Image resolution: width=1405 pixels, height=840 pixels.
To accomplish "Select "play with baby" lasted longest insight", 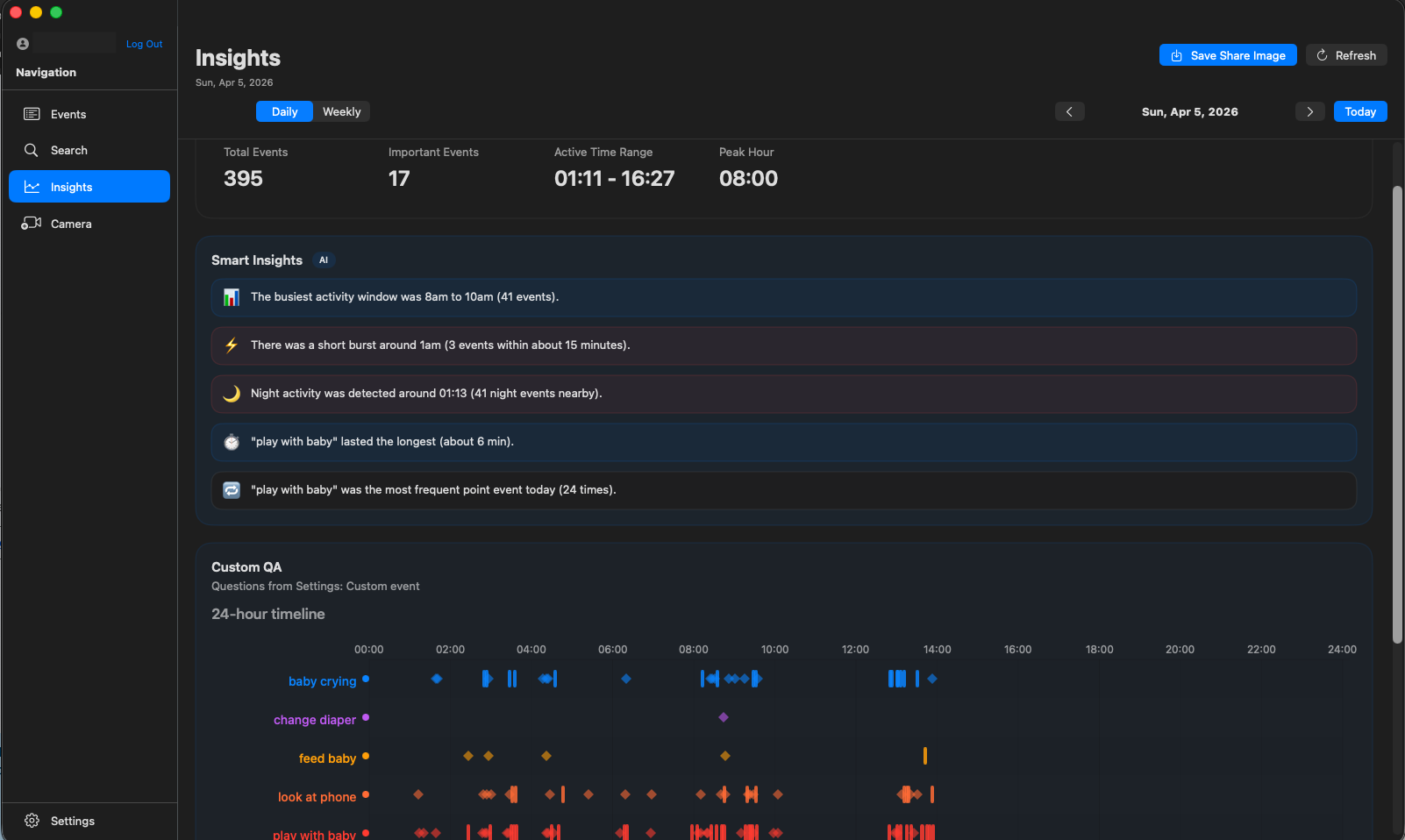I will (784, 442).
